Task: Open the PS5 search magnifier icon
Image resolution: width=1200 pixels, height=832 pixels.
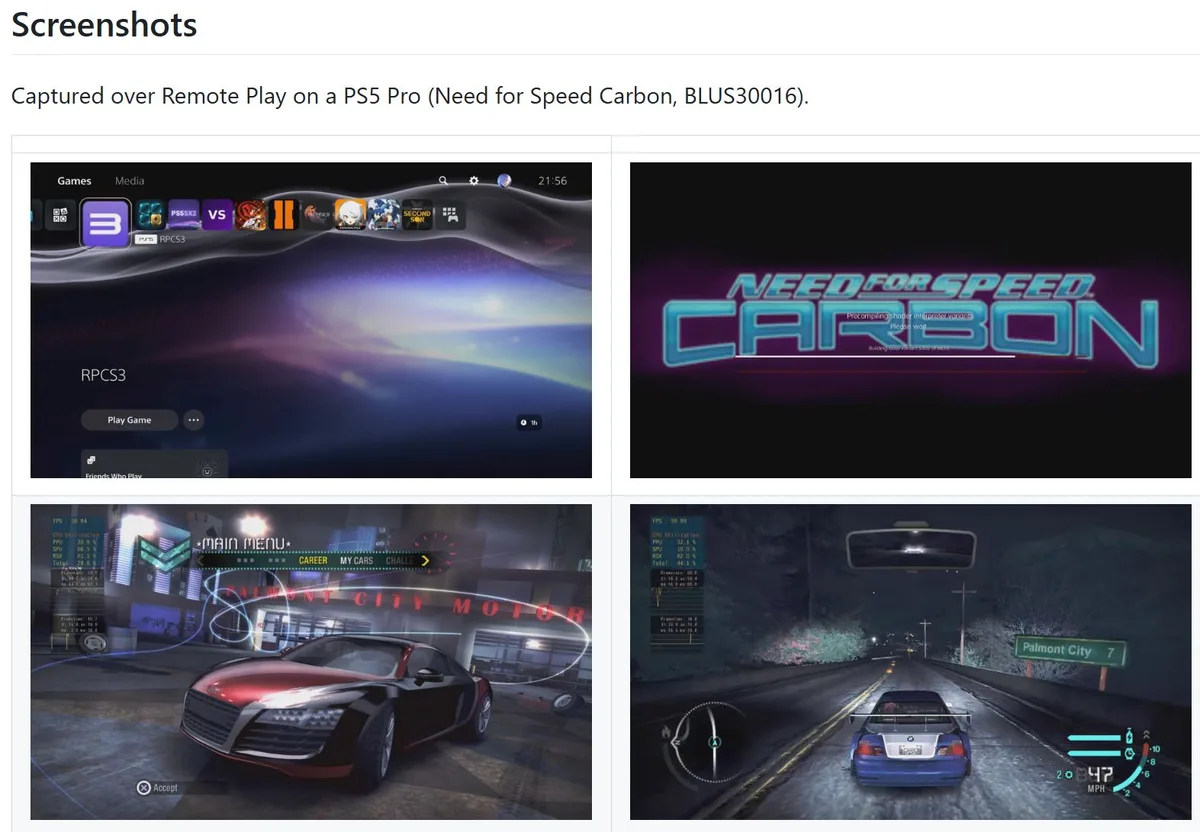Action: click(x=443, y=181)
